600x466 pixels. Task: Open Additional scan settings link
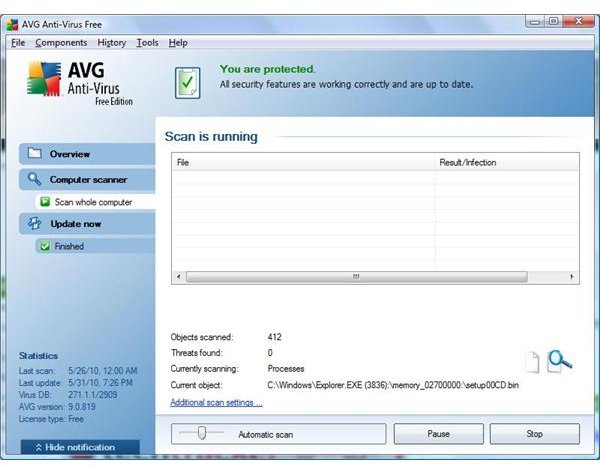point(216,402)
